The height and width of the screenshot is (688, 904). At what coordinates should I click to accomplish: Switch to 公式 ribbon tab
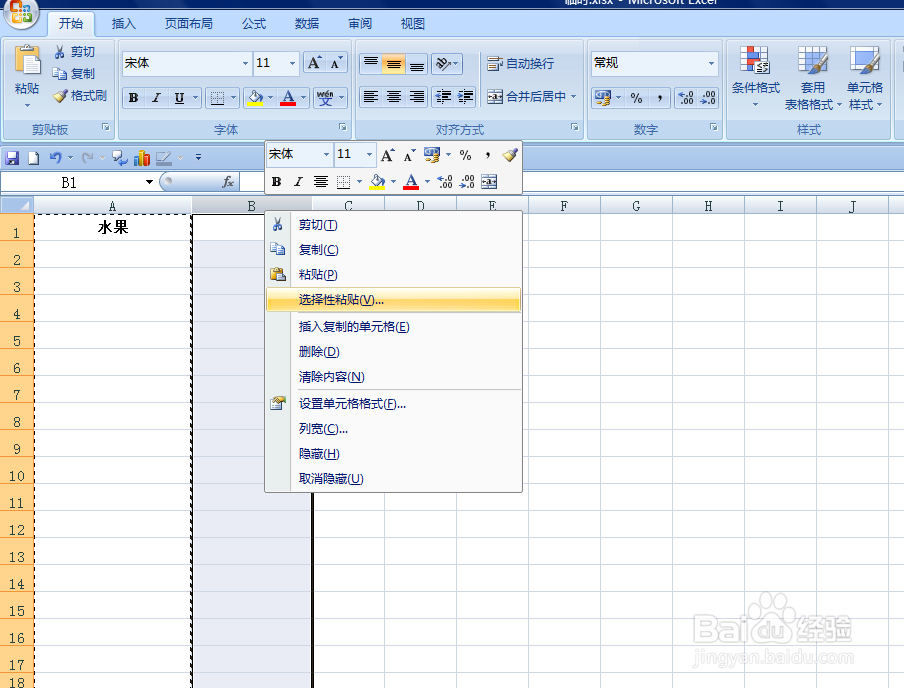point(254,24)
